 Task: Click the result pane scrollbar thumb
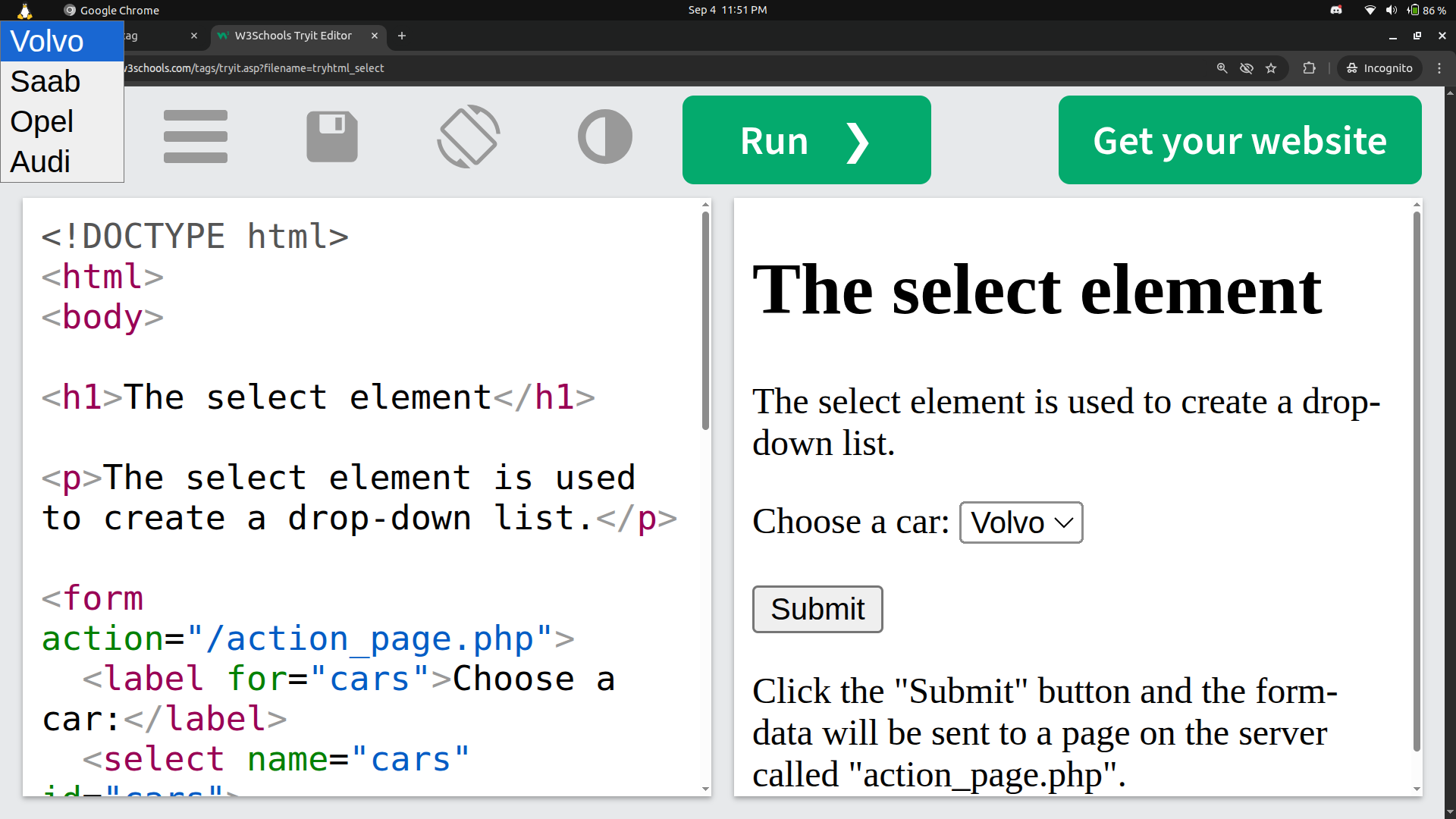tap(1417, 482)
